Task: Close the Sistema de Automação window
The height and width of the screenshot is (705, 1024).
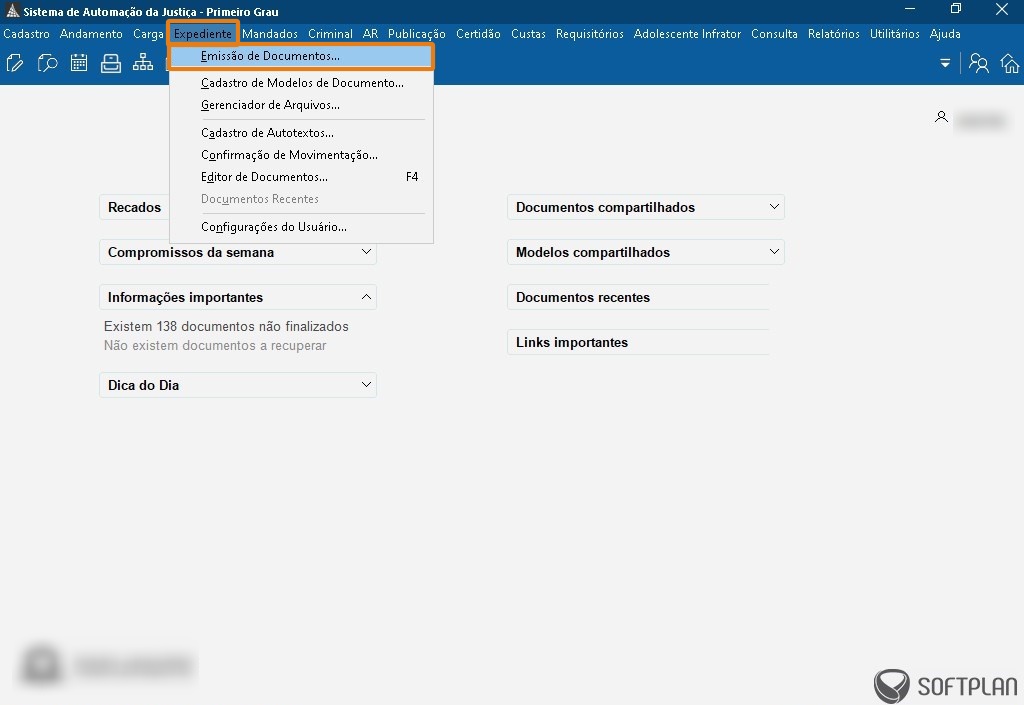Action: [1002, 9]
